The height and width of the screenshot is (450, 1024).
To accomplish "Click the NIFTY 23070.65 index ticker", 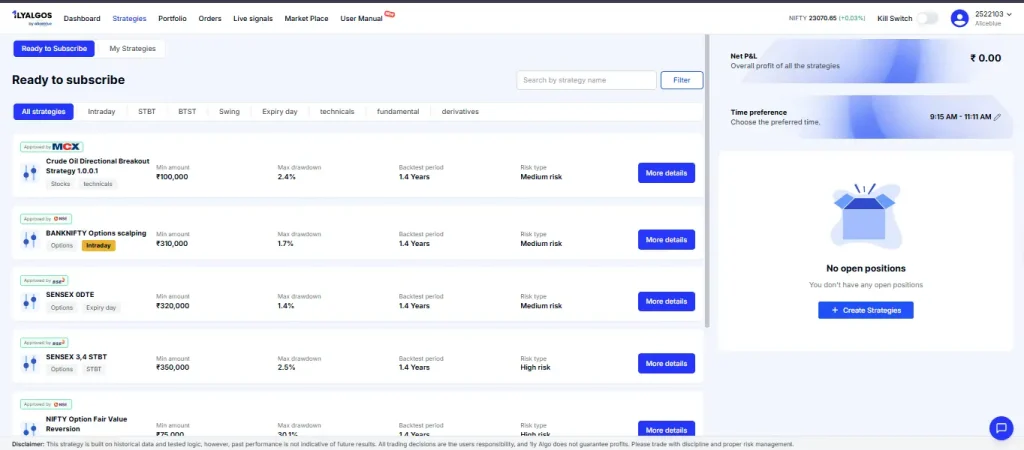I will 829,19.
